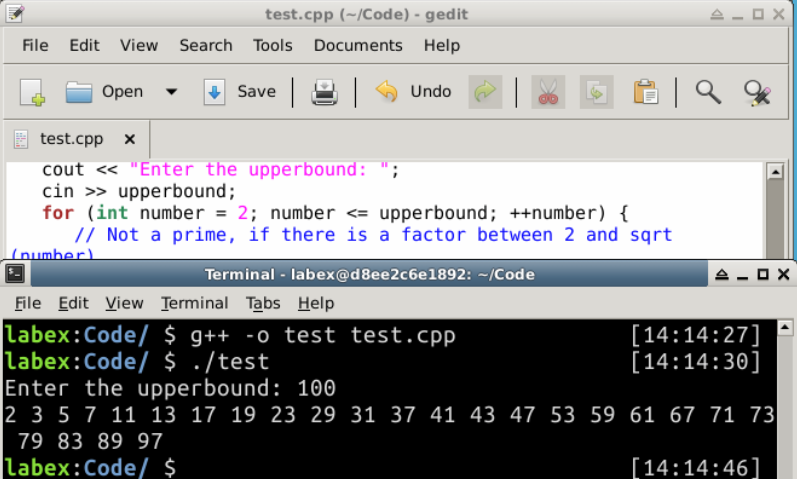Click the editor scrollbar up arrow
Screen dimensions: 797x479
(x=774, y=172)
